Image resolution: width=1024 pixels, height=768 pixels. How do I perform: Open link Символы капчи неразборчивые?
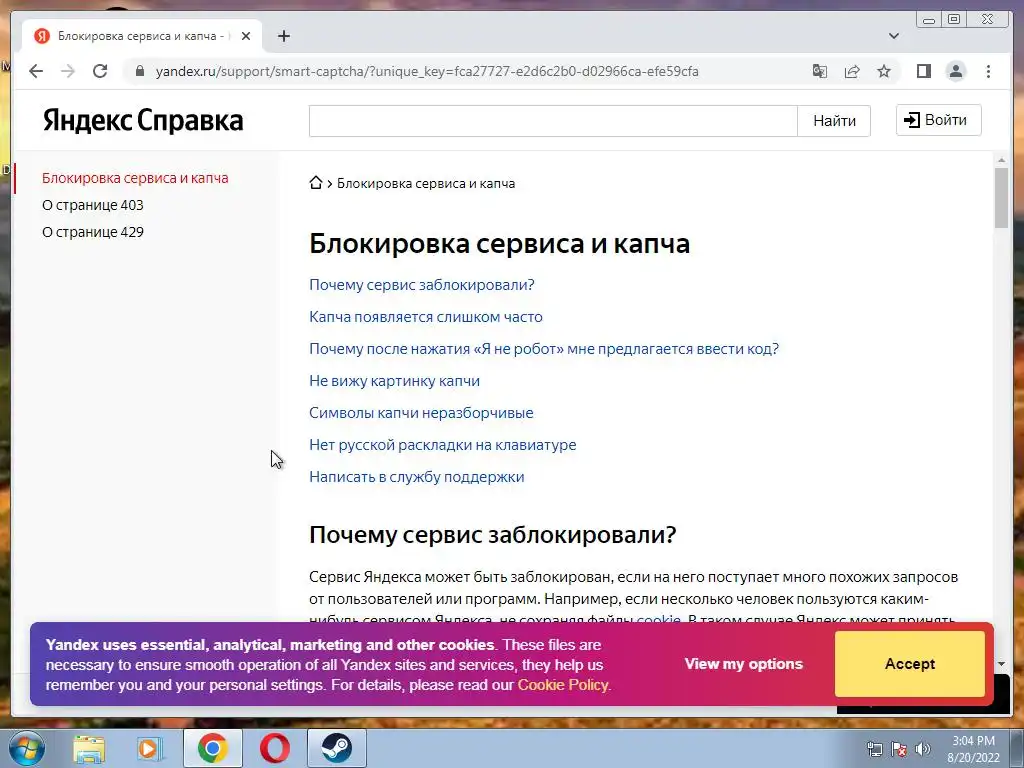(x=421, y=413)
